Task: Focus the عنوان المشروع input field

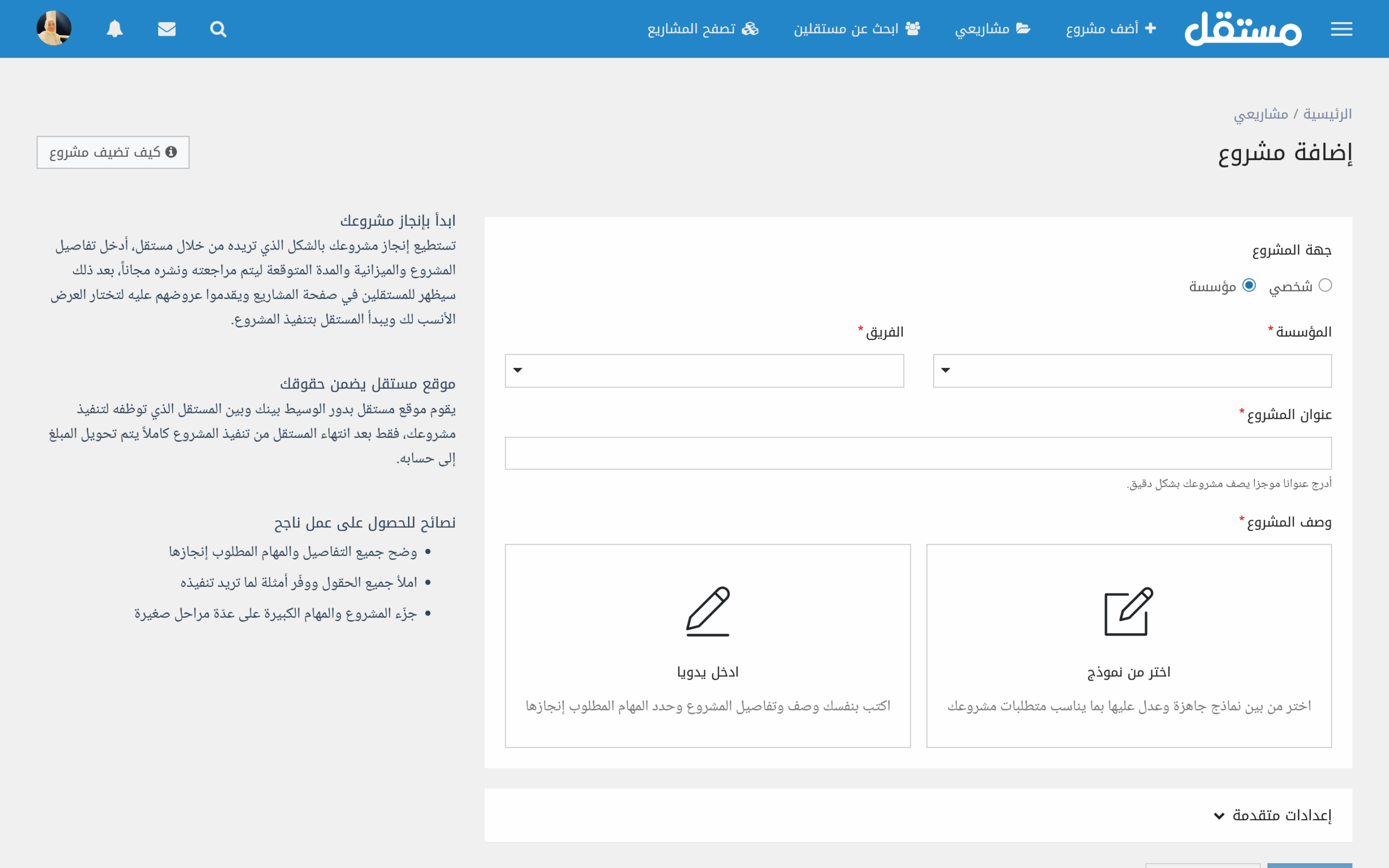Action: [x=919, y=453]
